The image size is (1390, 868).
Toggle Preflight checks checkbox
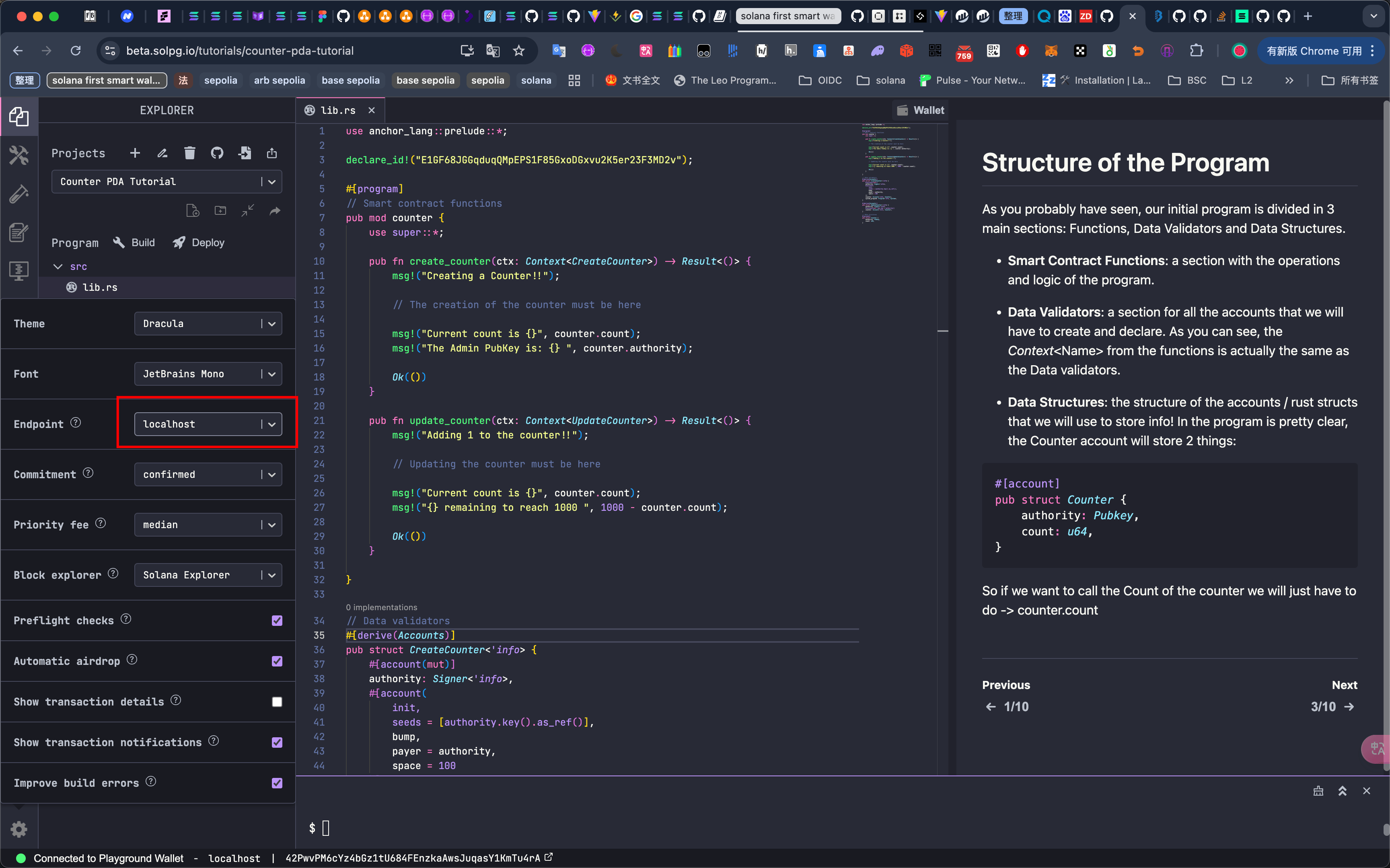click(x=277, y=621)
